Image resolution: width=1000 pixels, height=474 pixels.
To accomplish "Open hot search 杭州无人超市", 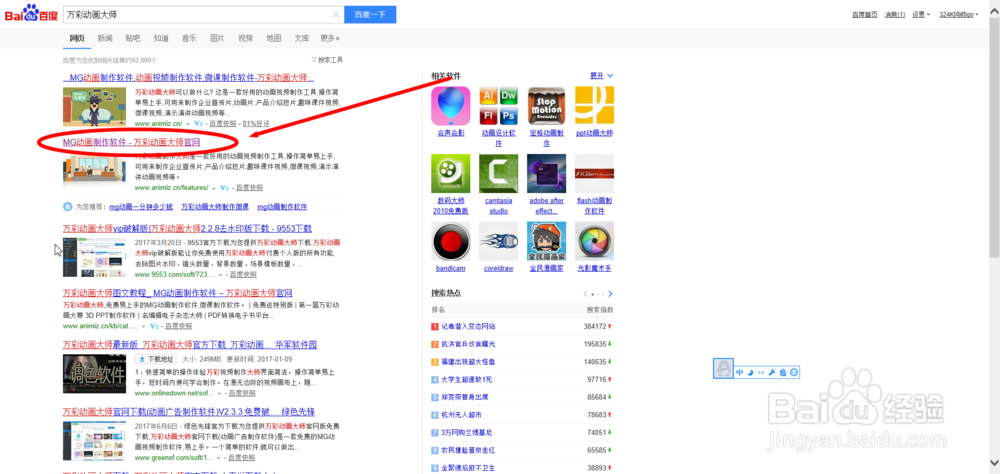I will pos(462,415).
